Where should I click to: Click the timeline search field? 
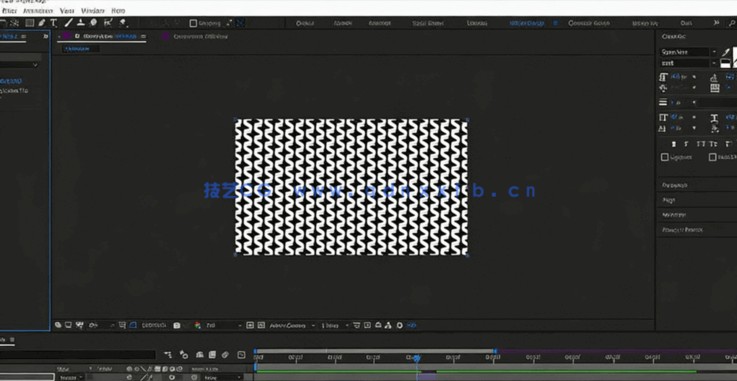pos(78,355)
